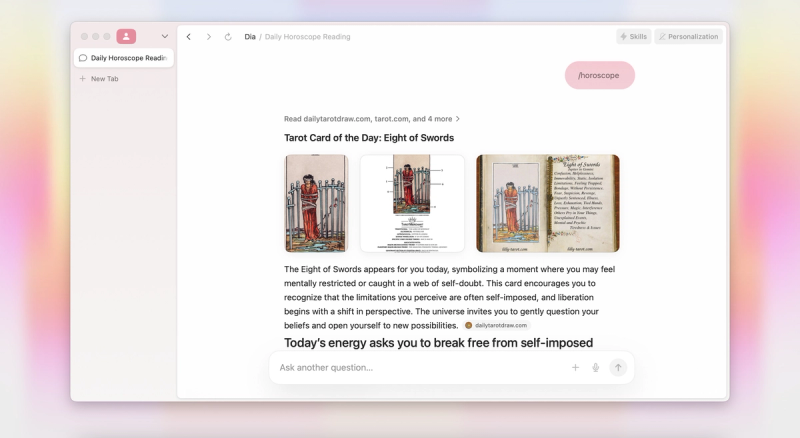Open the Personalization button

[688, 36]
